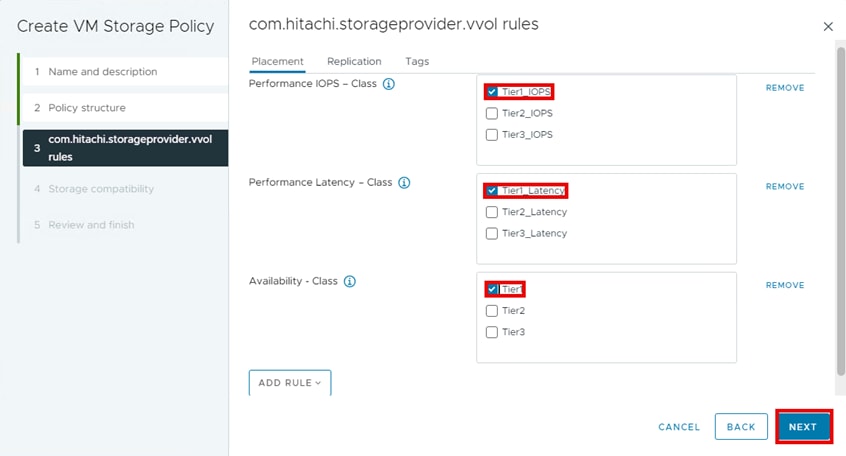Uncheck the Tier1_IOPS checkbox
Screen dimensions: 846x456
[492, 92]
